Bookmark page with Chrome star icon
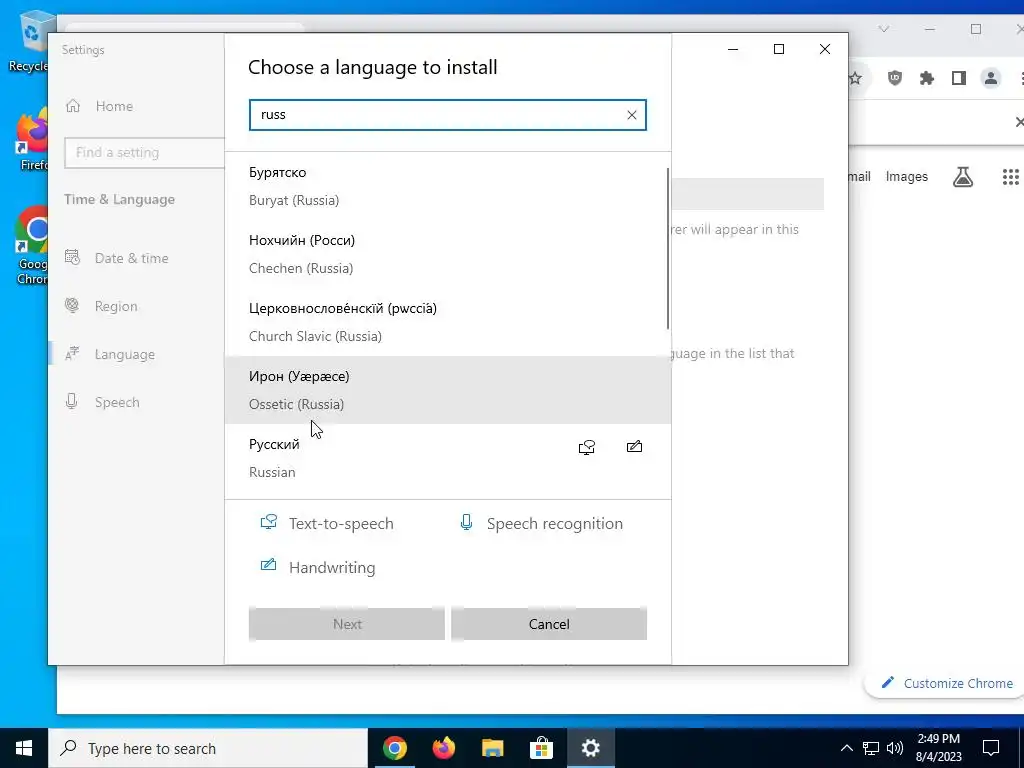The image size is (1024, 768). tap(855, 78)
